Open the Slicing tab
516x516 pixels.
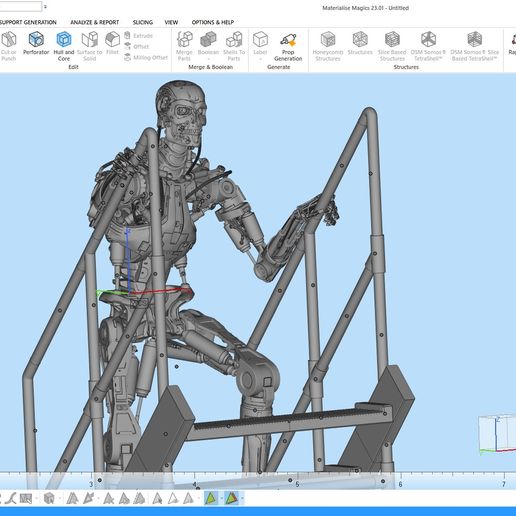143,22
